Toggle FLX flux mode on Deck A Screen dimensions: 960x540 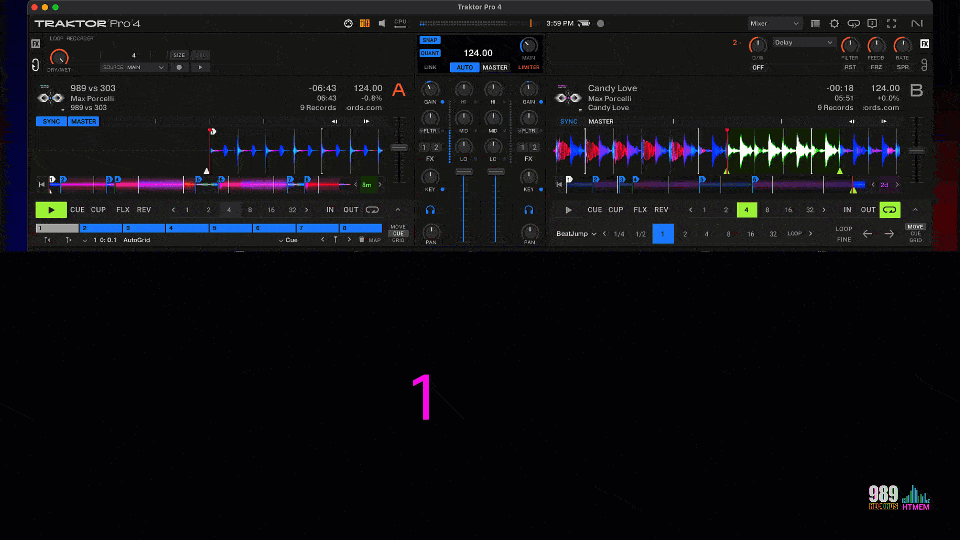click(x=122, y=210)
